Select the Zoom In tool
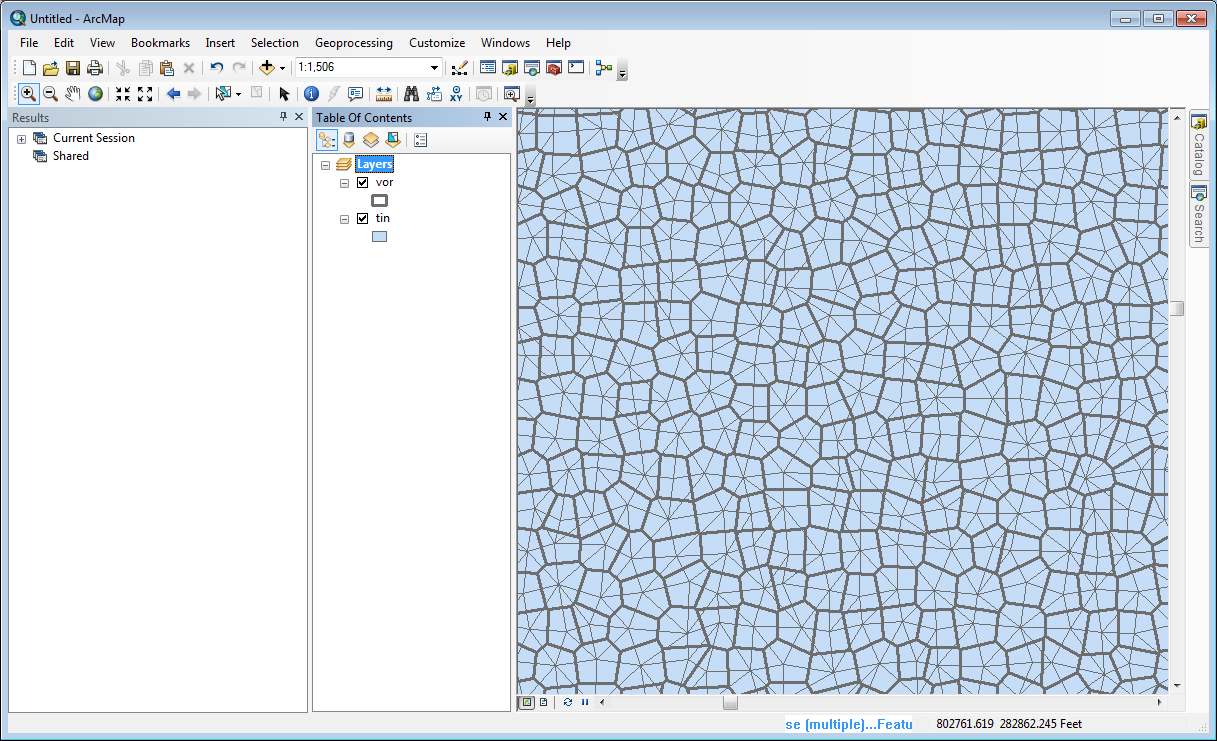 coord(28,94)
